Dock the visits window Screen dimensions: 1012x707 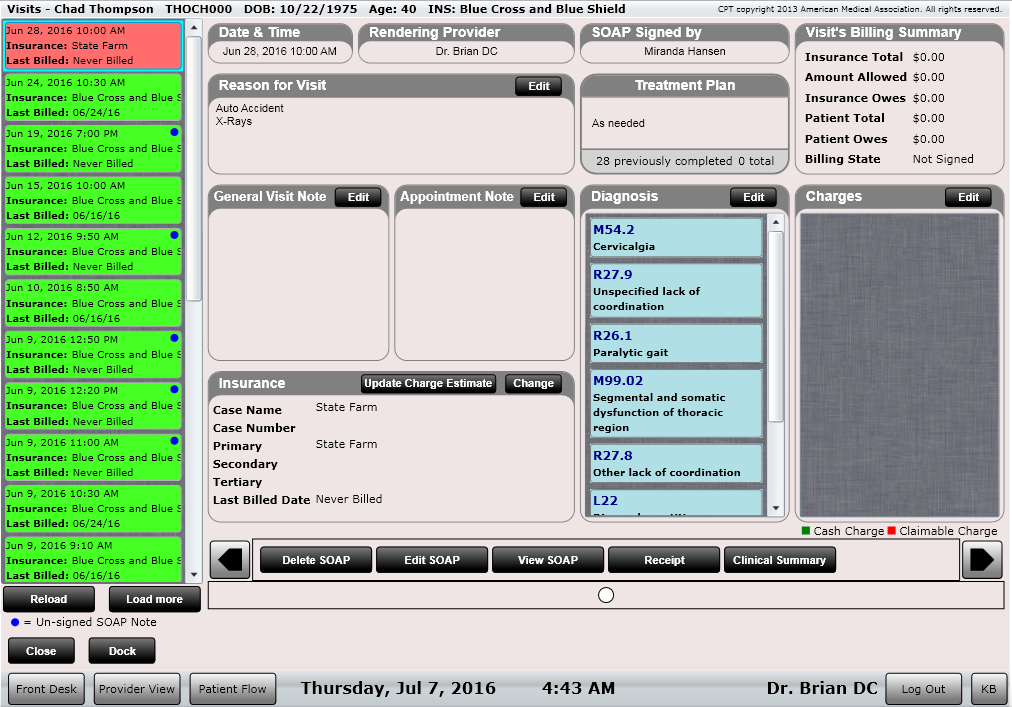[121, 650]
